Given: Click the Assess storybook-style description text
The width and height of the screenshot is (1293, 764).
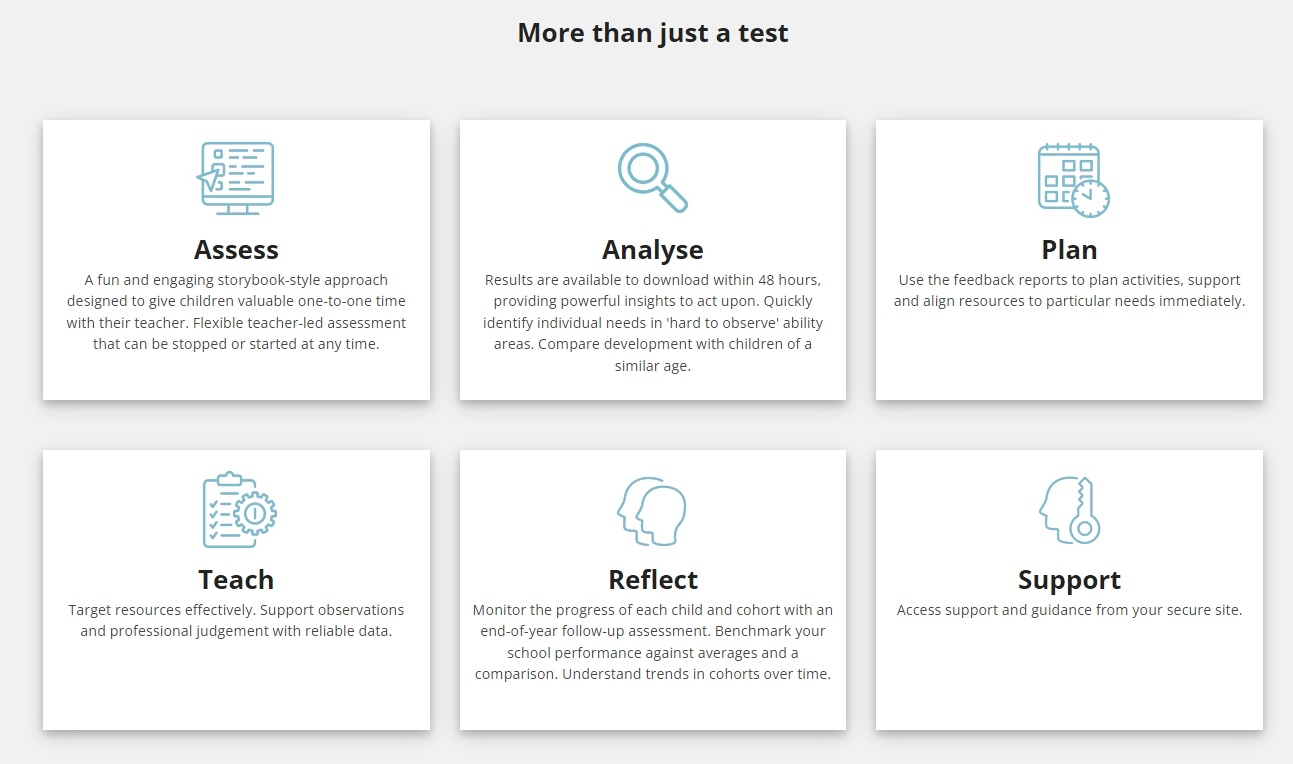Looking at the screenshot, I should point(236,290).
